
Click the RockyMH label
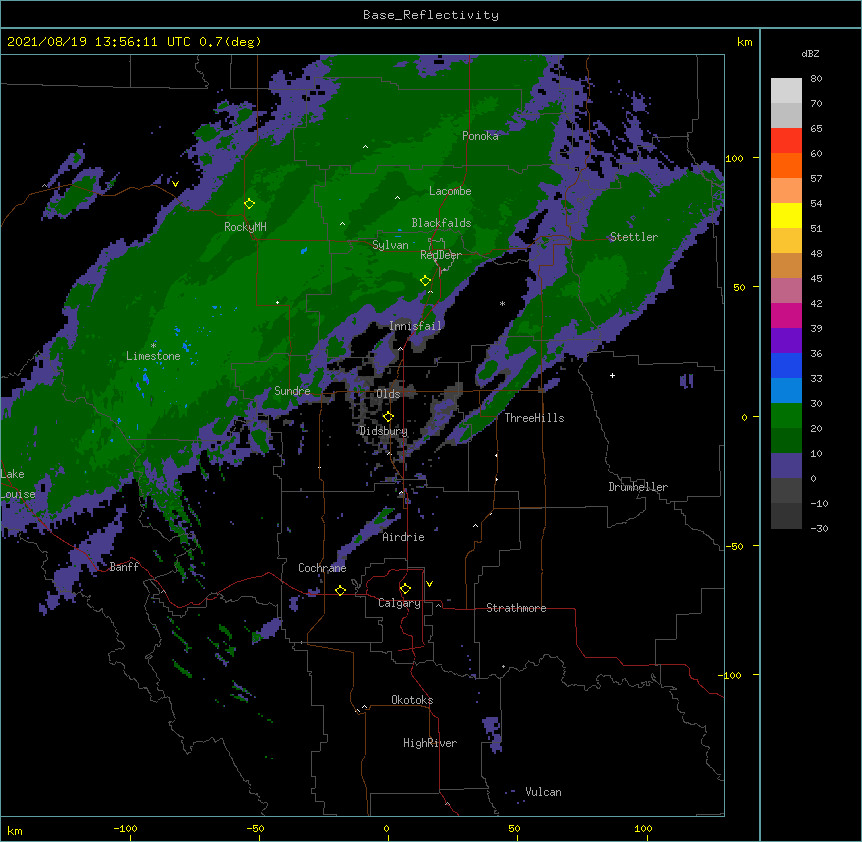pos(245,227)
